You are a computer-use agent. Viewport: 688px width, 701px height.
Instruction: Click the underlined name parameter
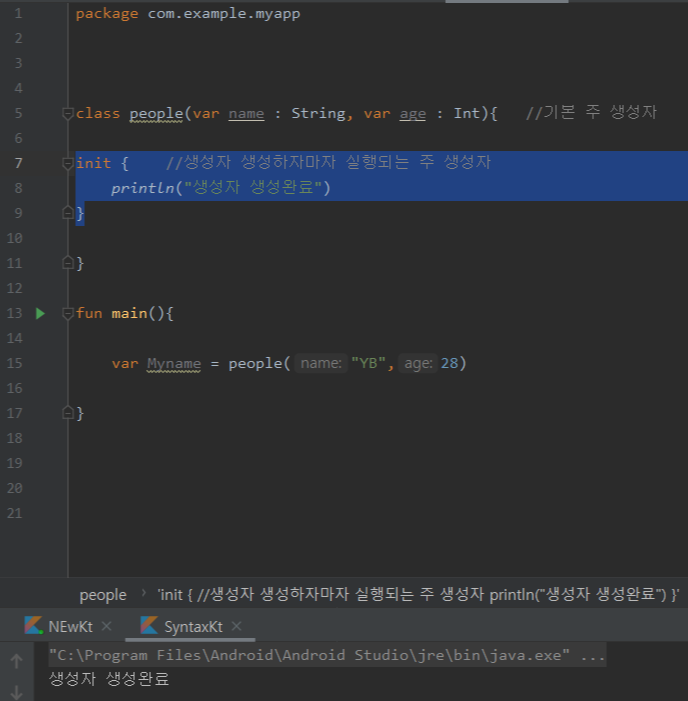tap(246, 114)
